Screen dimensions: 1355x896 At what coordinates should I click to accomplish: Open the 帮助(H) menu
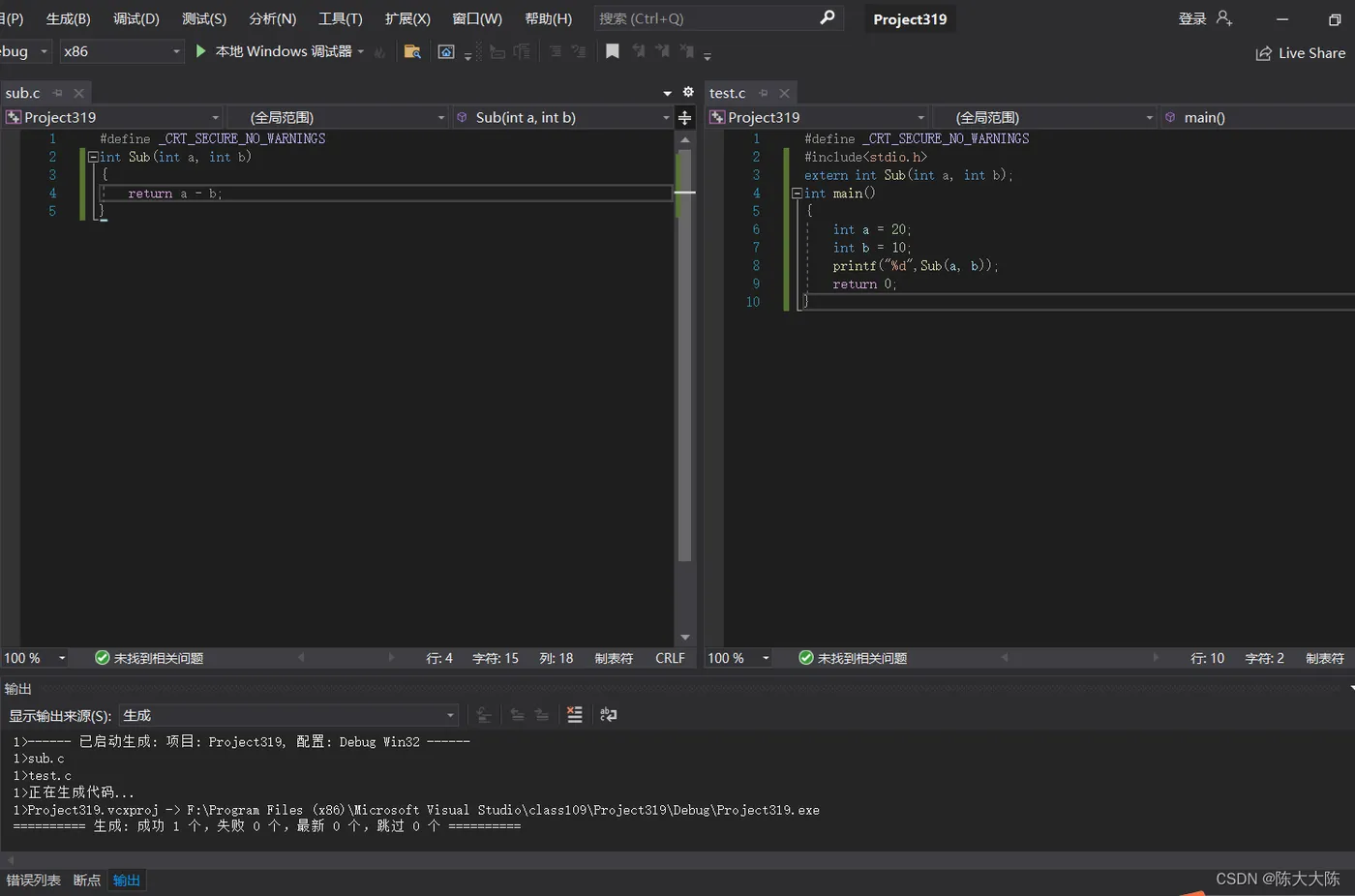(548, 18)
